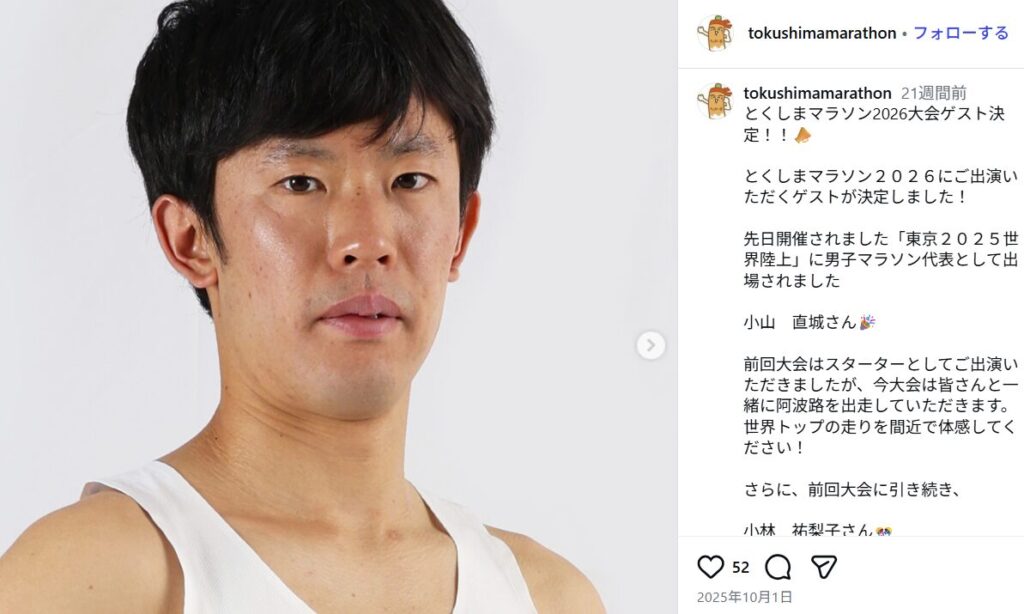Open the 21週間前 timestamp link
This screenshot has width=1024, height=614.
pos(933,93)
